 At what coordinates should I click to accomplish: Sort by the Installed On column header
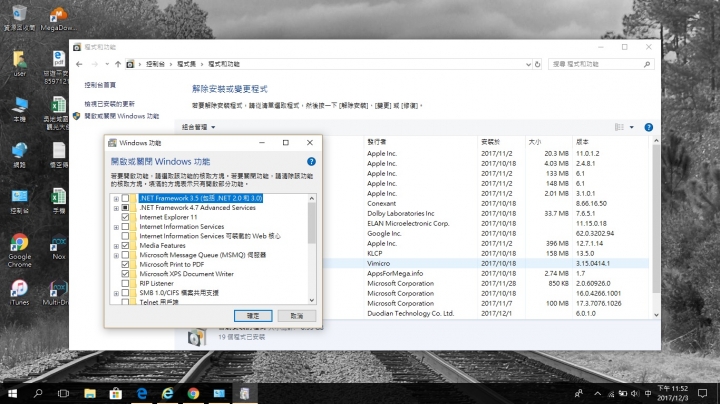pyautogui.click(x=501, y=142)
